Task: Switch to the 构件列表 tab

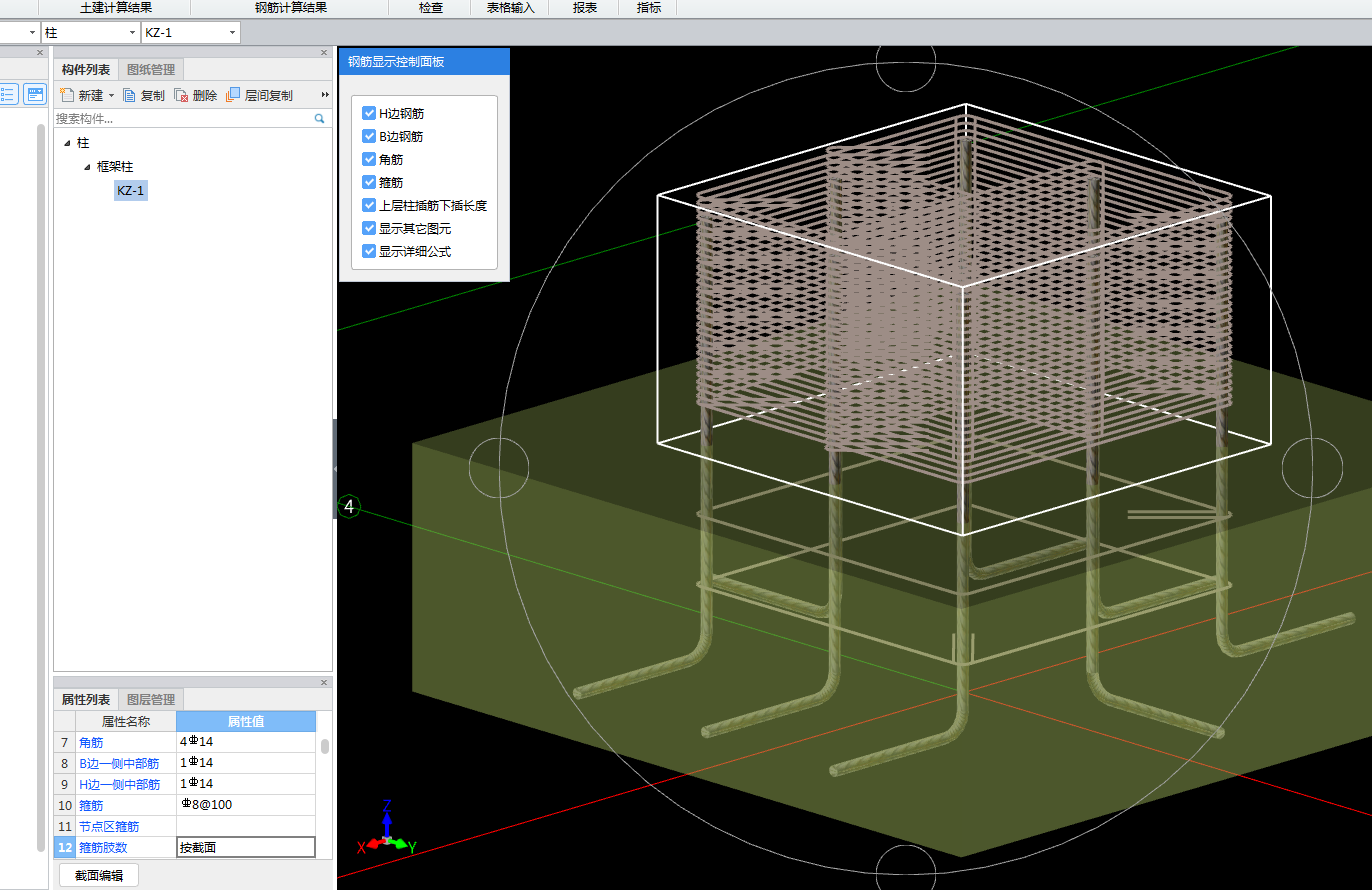Action: click(x=86, y=70)
